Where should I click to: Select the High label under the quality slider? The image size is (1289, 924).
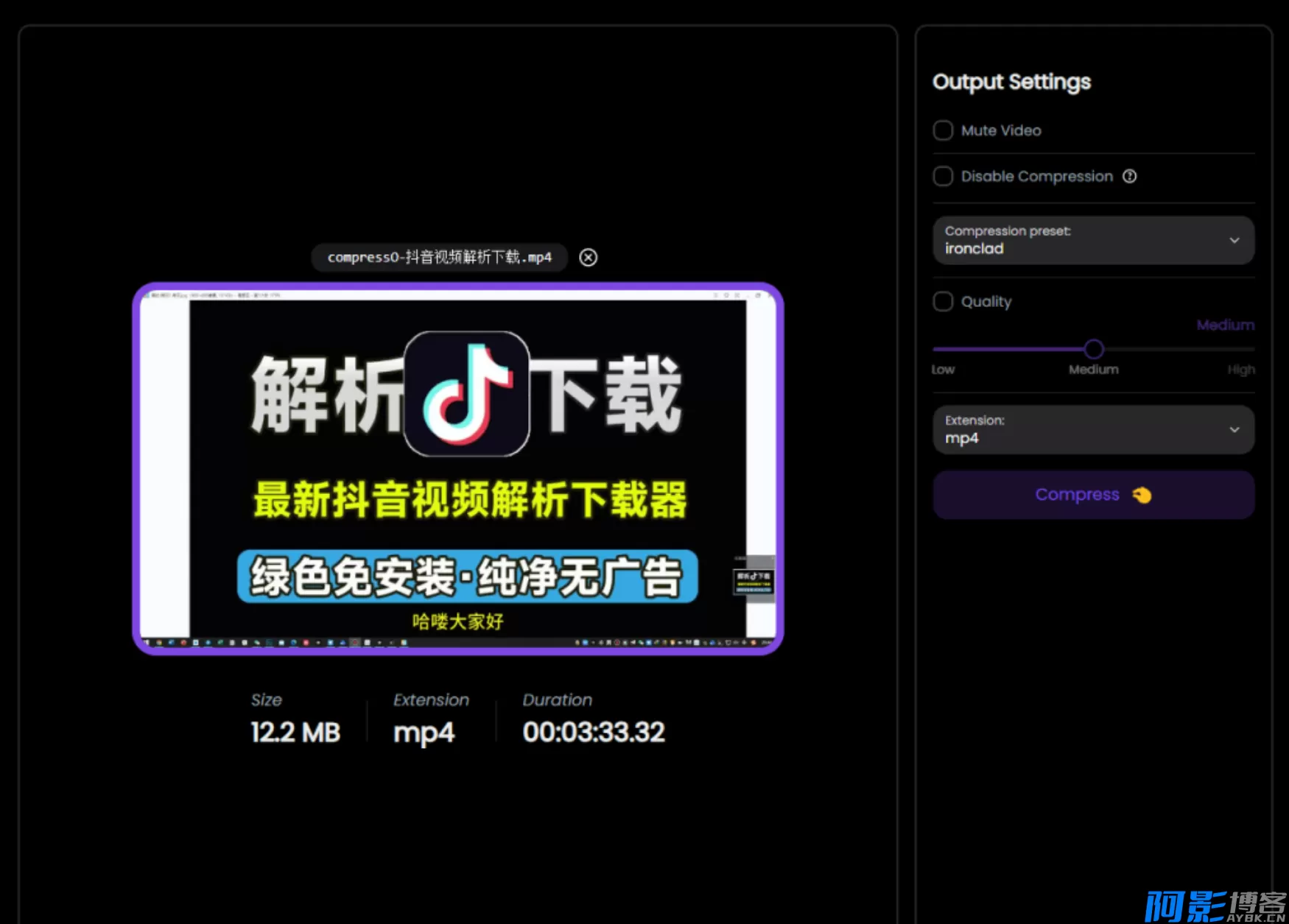click(x=1240, y=370)
